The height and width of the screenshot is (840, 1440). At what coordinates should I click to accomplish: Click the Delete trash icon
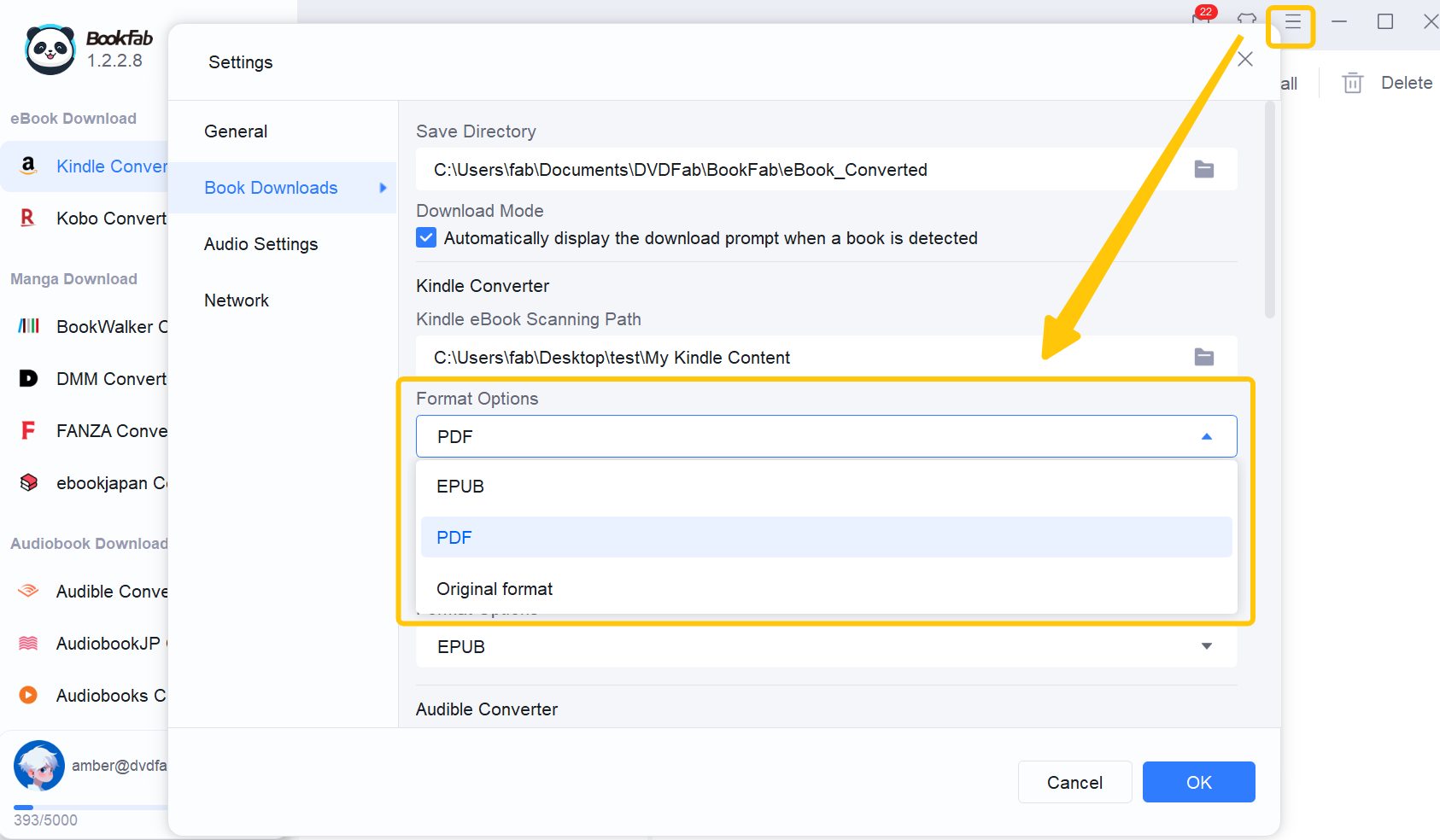1353,83
